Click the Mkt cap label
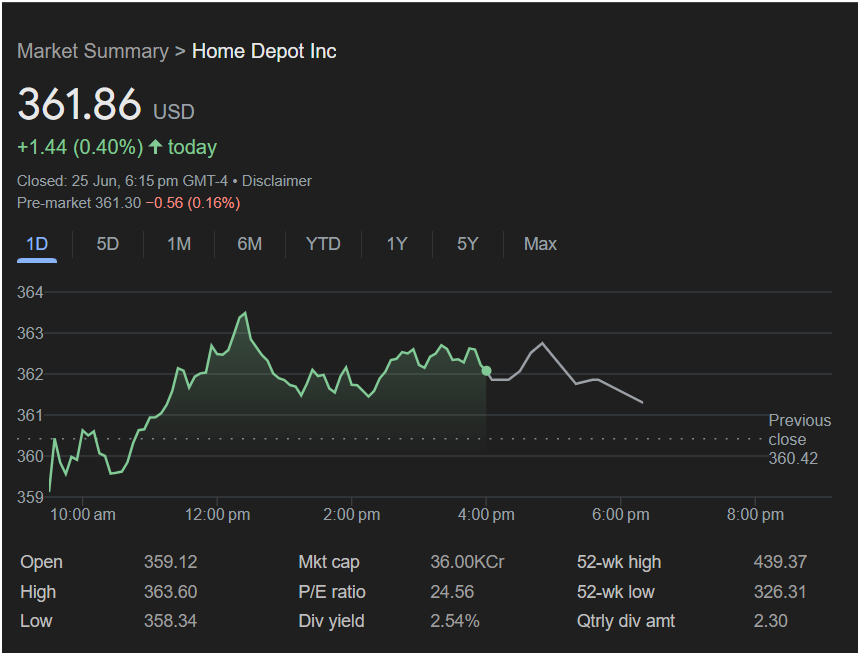Viewport: 860px width, 655px height. 329,562
